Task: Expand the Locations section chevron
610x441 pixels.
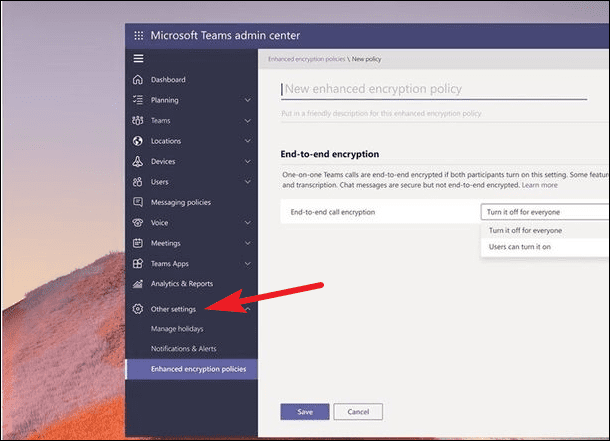Action: [247, 141]
